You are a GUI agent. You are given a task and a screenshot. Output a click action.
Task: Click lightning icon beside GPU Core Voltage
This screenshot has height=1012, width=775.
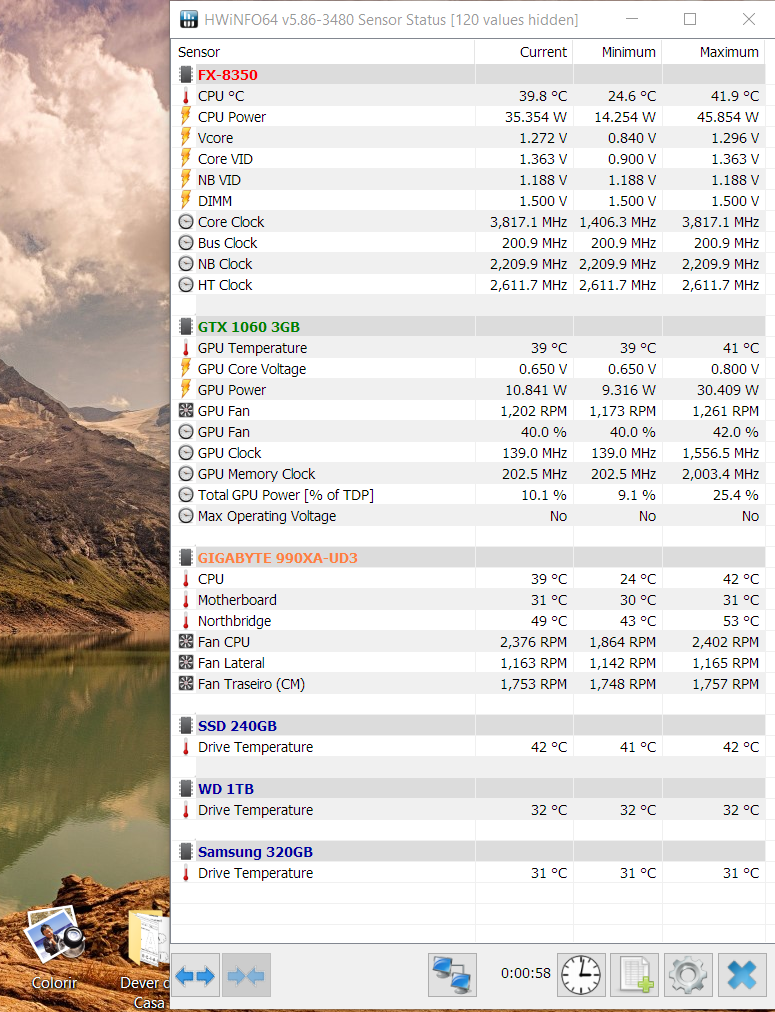[186, 369]
